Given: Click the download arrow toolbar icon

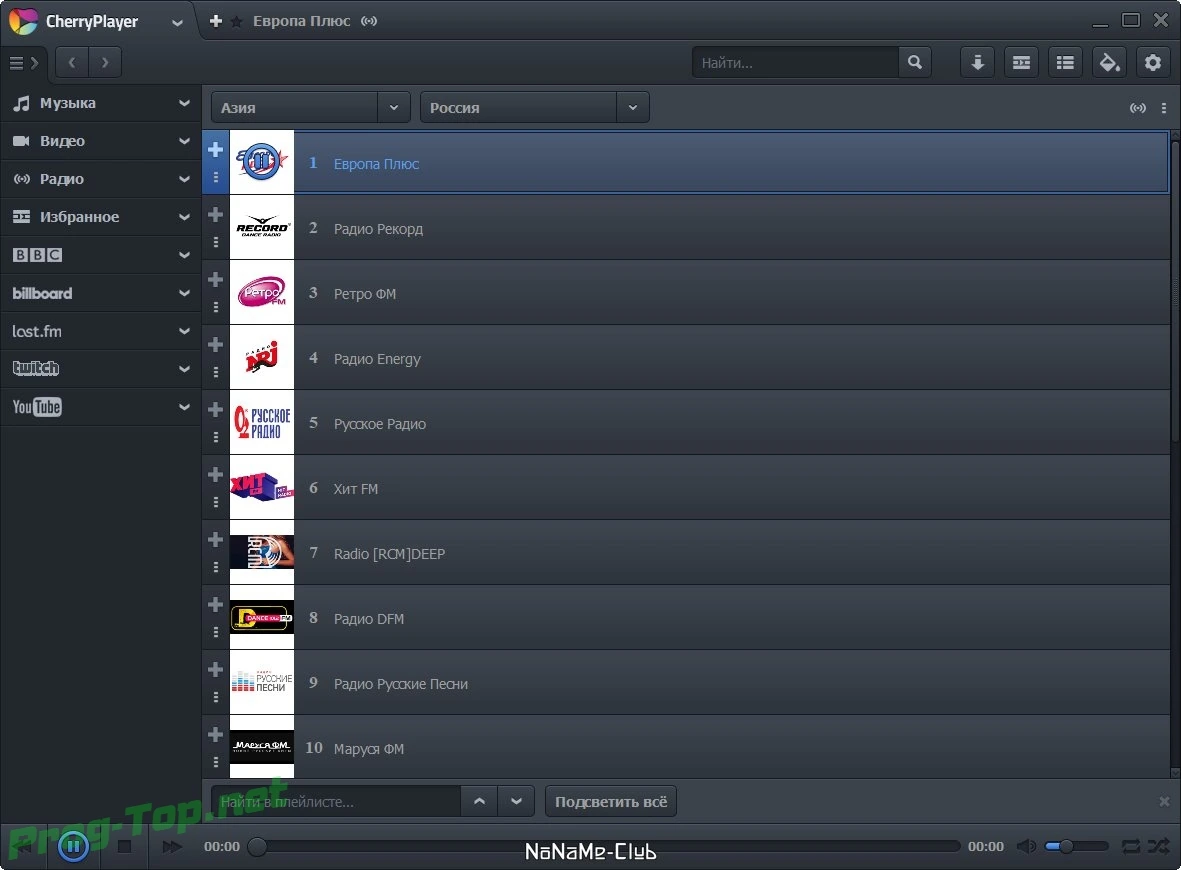Looking at the screenshot, I should point(977,63).
